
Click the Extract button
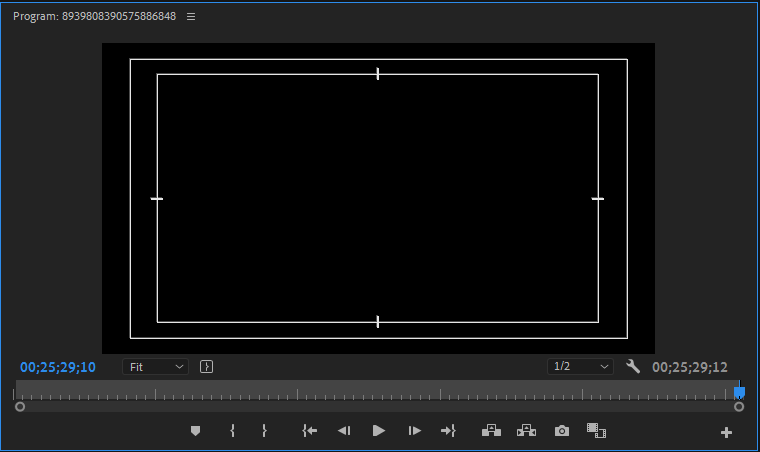(x=526, y=431)
